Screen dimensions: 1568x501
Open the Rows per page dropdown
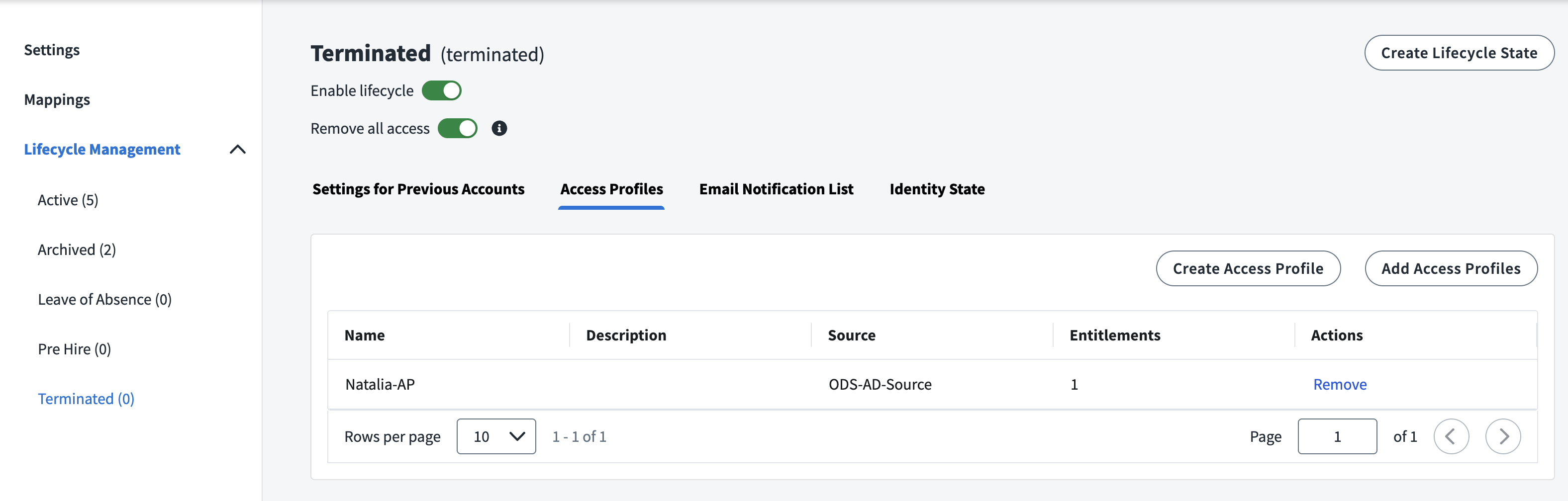click(x=496, y=436)
